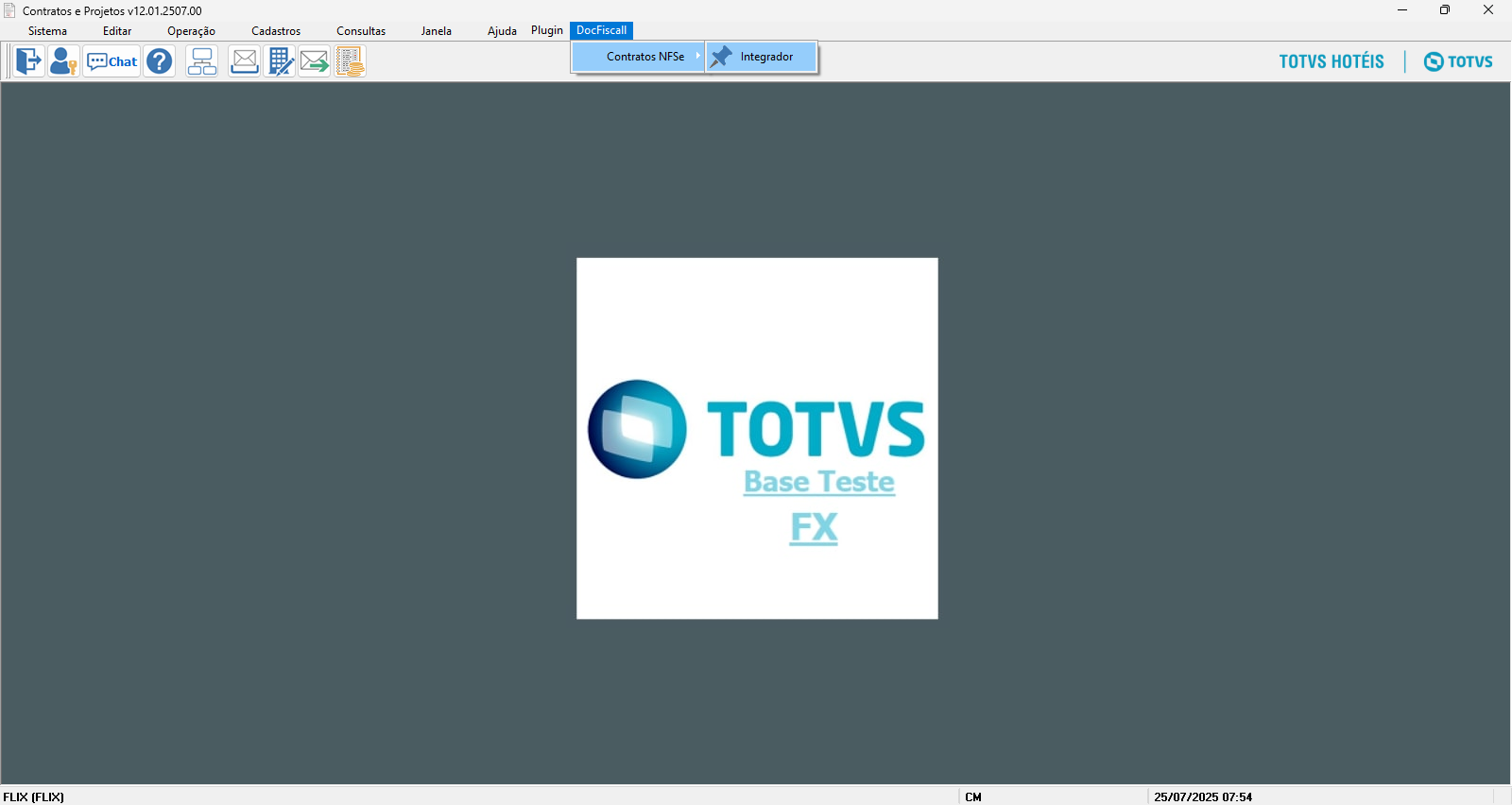
Task: Expand the Contratos NFSe submenu arrow
Action: 697,56
